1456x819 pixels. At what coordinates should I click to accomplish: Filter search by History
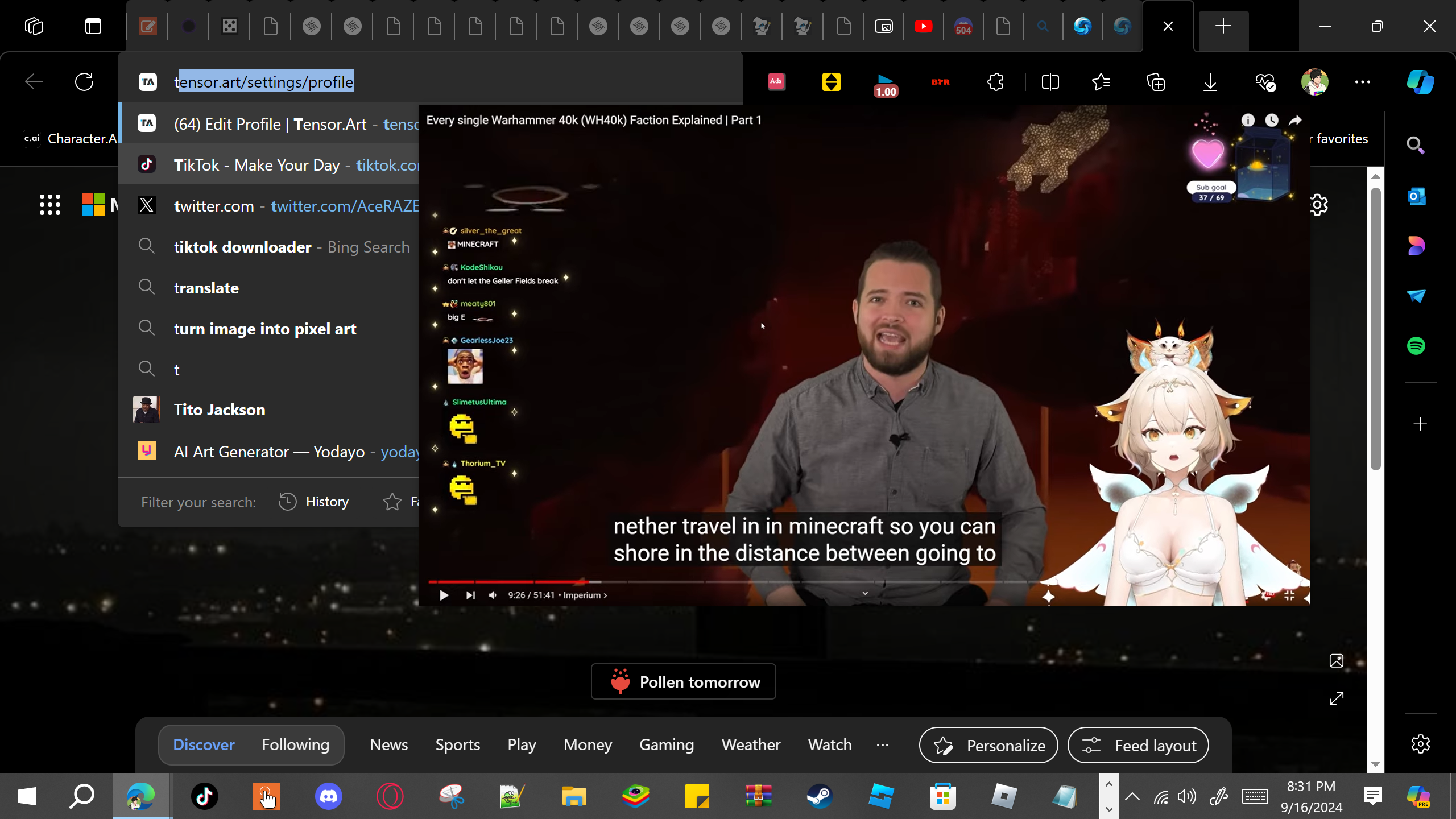[314, 502]
